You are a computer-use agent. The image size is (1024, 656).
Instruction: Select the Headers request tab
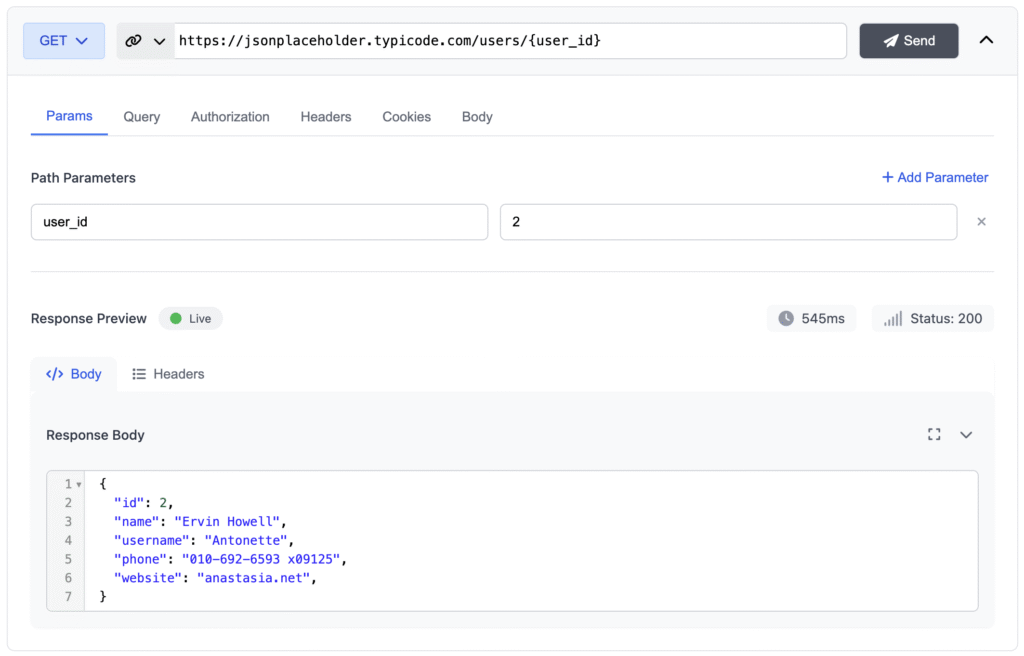(326, 117)
